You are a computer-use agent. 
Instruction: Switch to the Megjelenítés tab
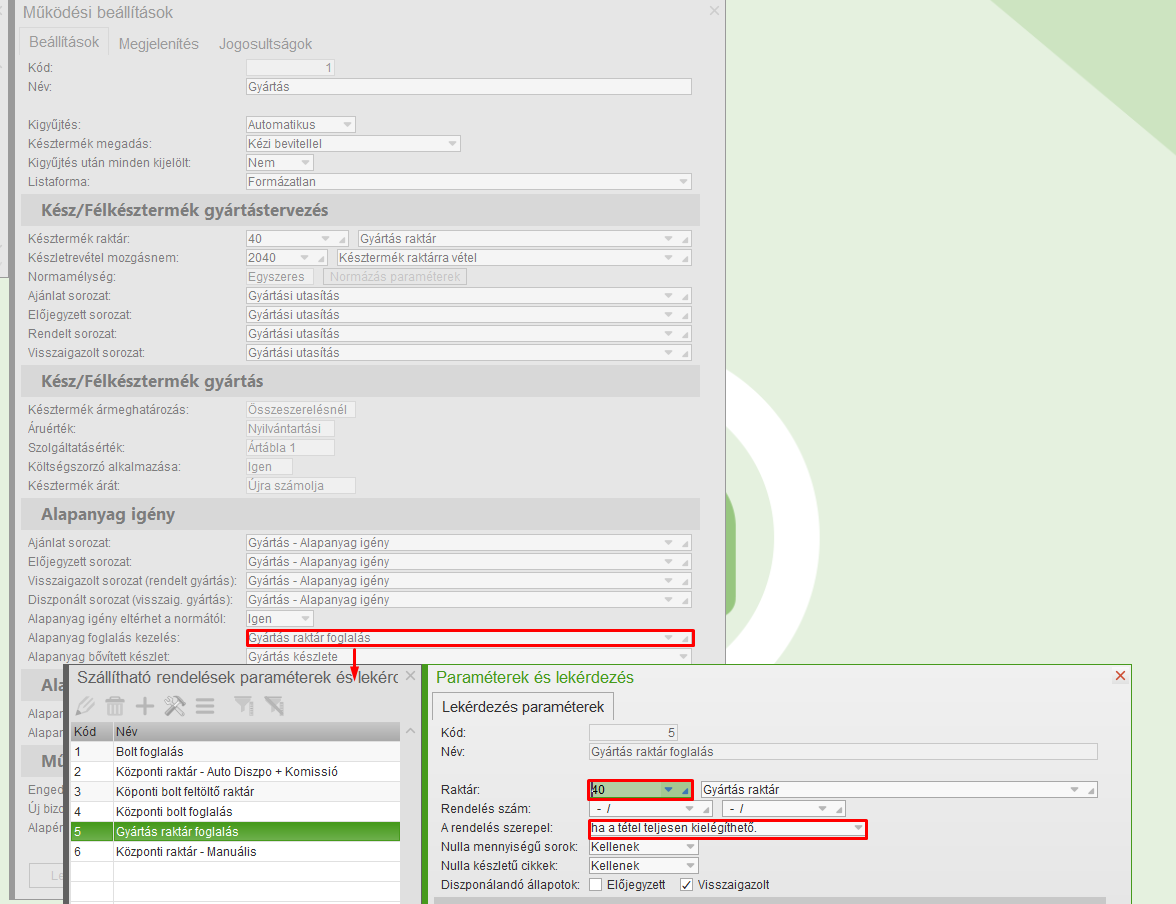pyautogui.click(x=158, y=44)
